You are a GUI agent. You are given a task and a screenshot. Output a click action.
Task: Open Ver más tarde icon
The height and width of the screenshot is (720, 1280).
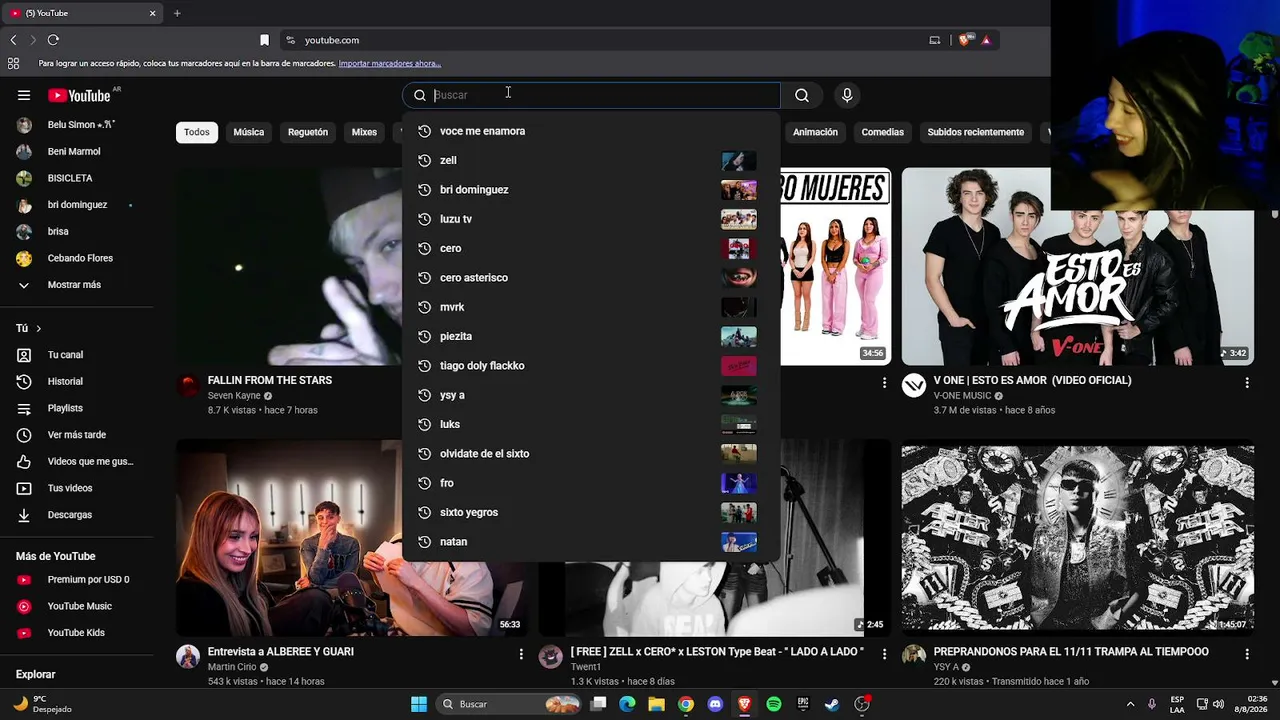tap(24, 435)
